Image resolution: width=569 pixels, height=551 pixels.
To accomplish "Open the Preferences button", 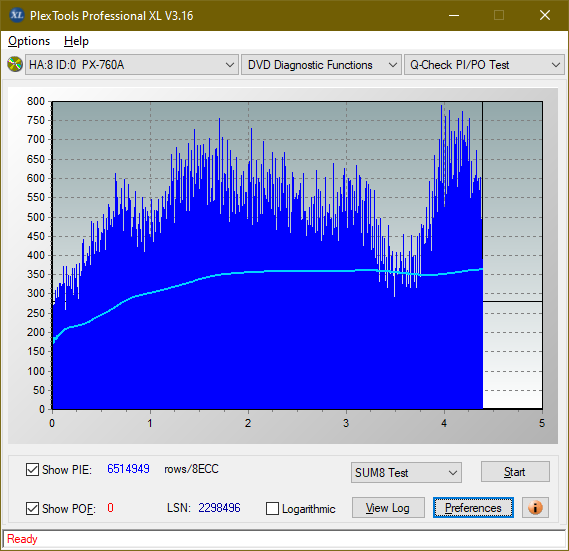I will click(473, 507).
